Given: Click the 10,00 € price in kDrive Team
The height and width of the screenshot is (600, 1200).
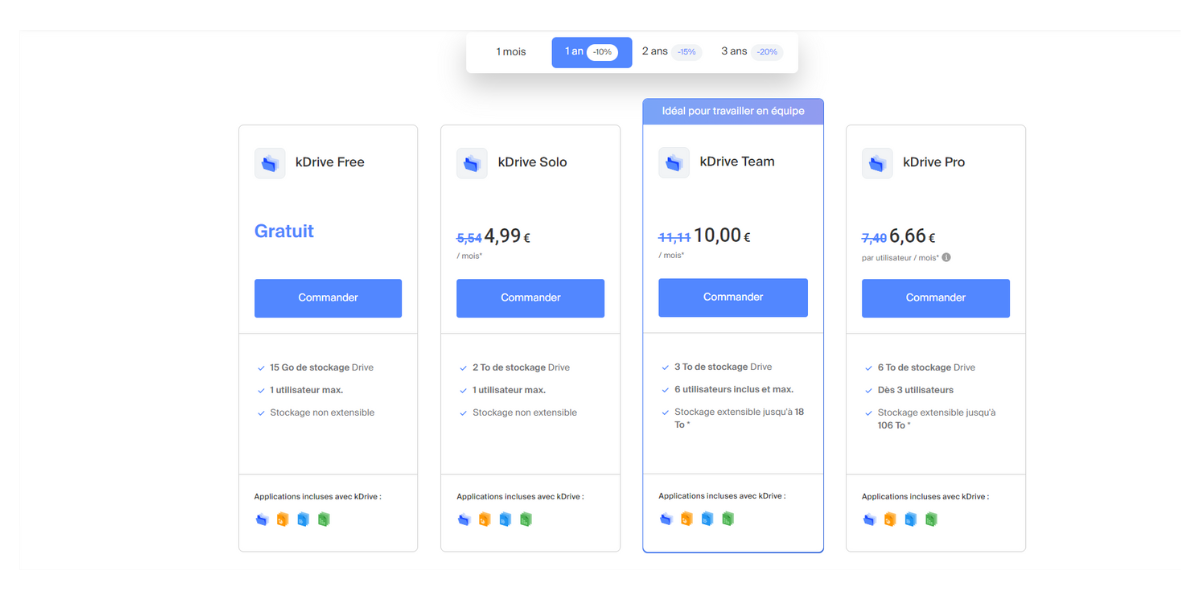Looking at the screenshot, I should point(722,236).
